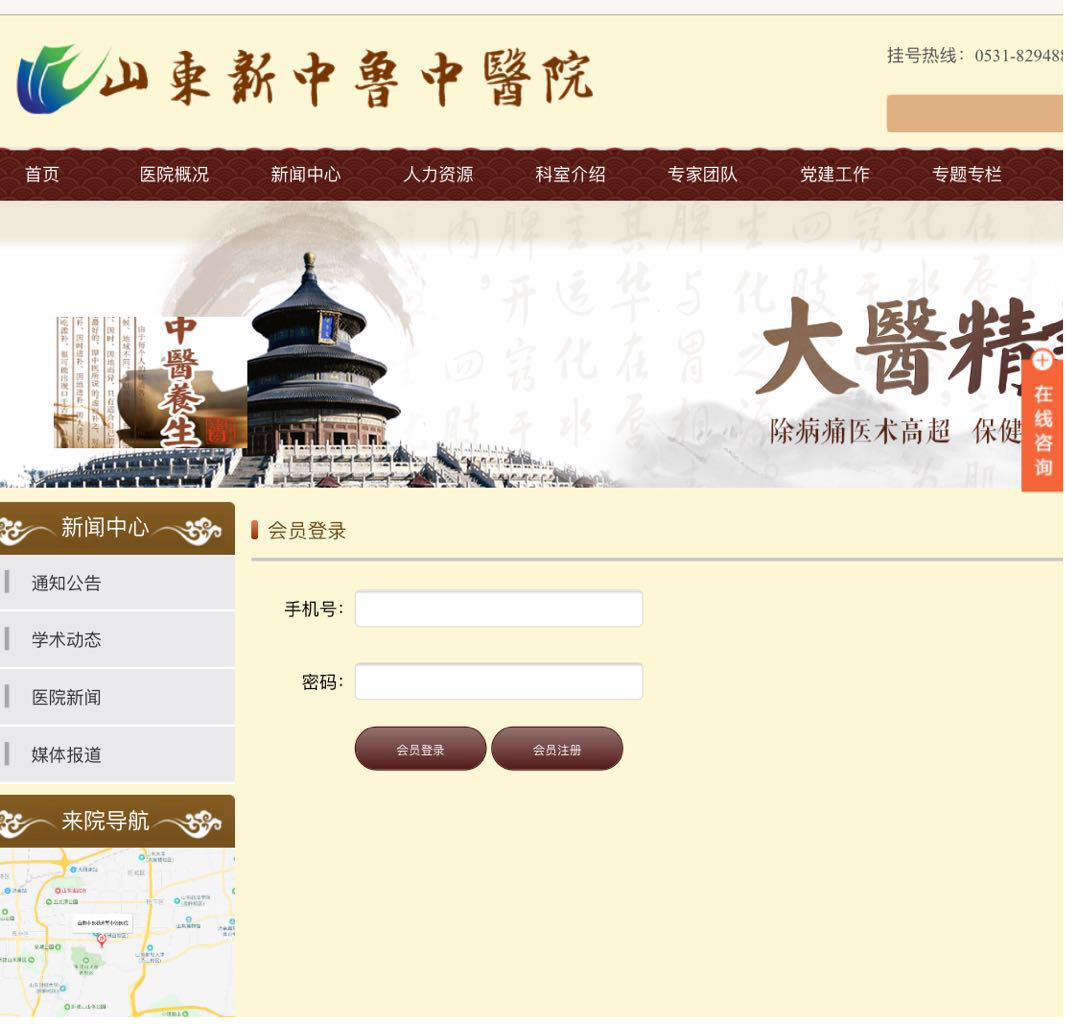Open 专题专栏 in the navigation bar
The height and width of the screenshot is (1024, 1065).
click(x=966, y=174)
